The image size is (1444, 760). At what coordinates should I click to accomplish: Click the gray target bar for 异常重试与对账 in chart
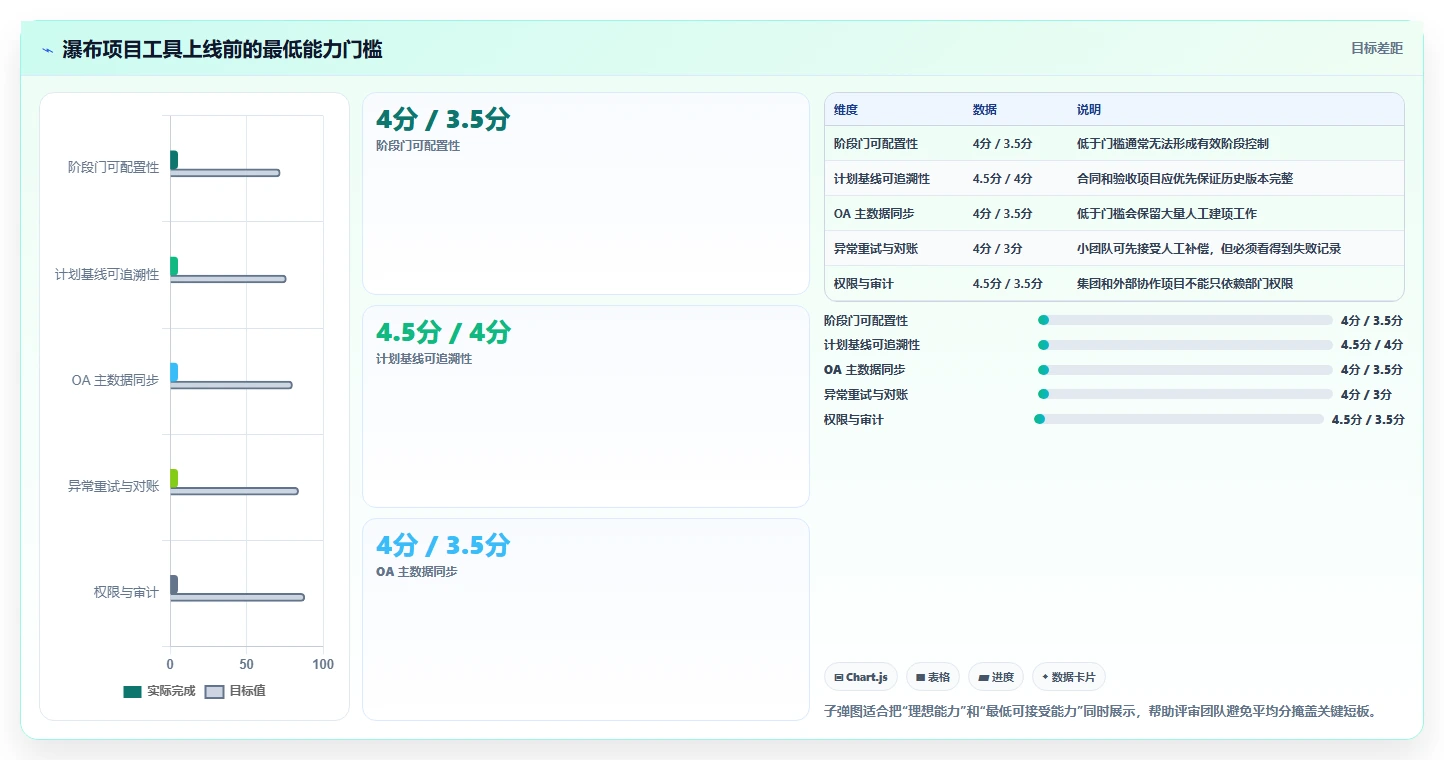point(234,491)
